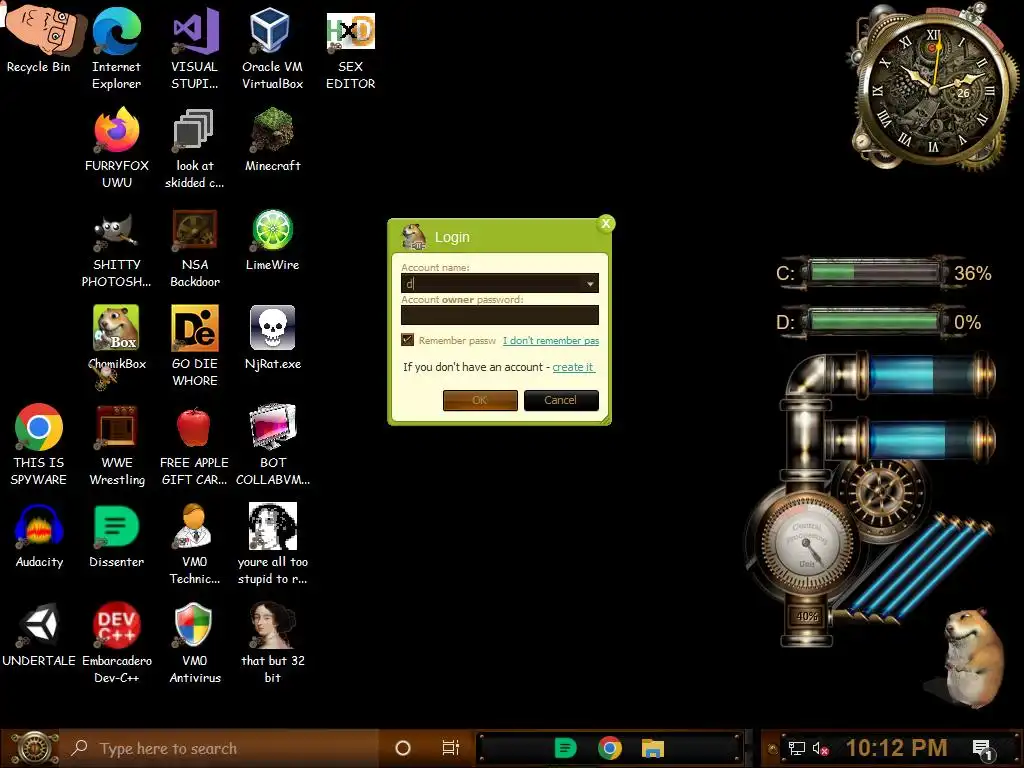Open the steampunk Start button
Viewport: 1024px width, 768px height.
point(33,748)
